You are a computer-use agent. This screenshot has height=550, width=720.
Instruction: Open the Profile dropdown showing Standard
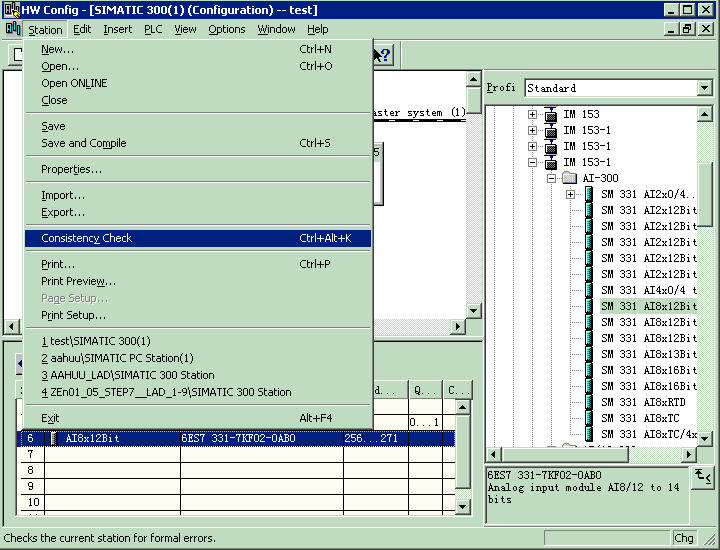705,88
